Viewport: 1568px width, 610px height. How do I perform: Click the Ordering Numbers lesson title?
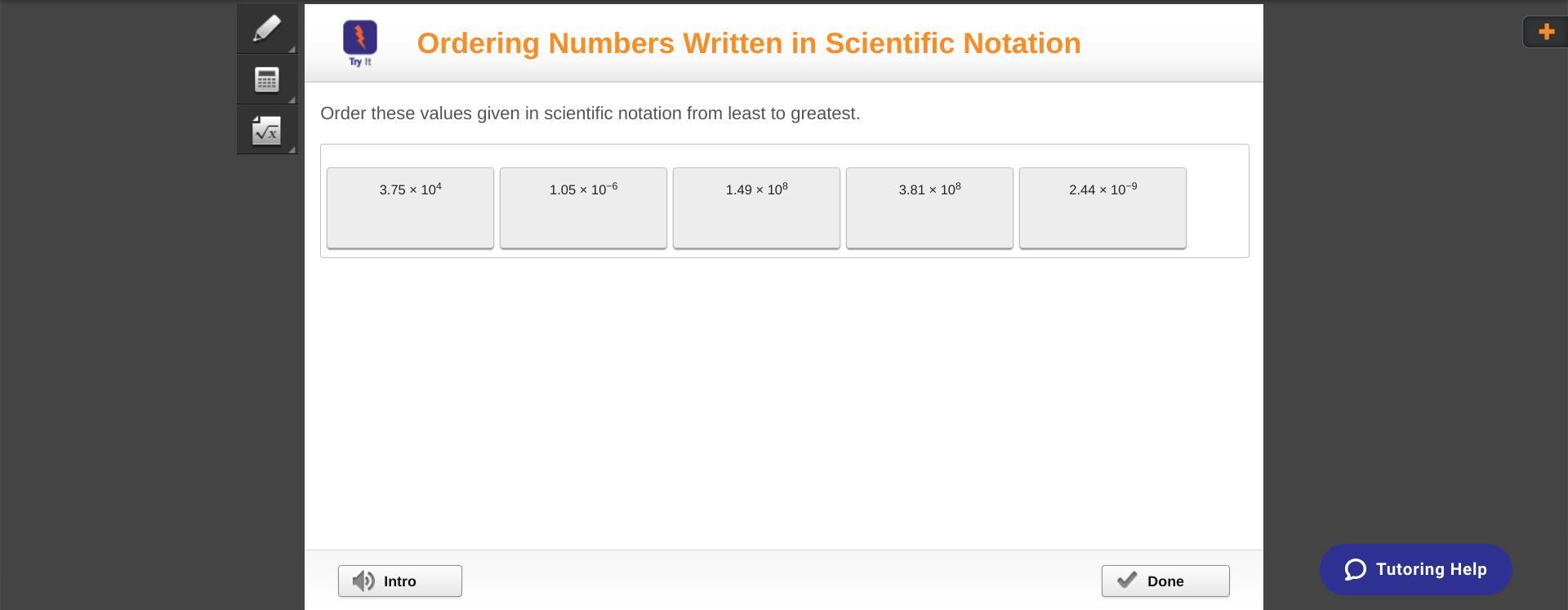(x=748, y=43)
